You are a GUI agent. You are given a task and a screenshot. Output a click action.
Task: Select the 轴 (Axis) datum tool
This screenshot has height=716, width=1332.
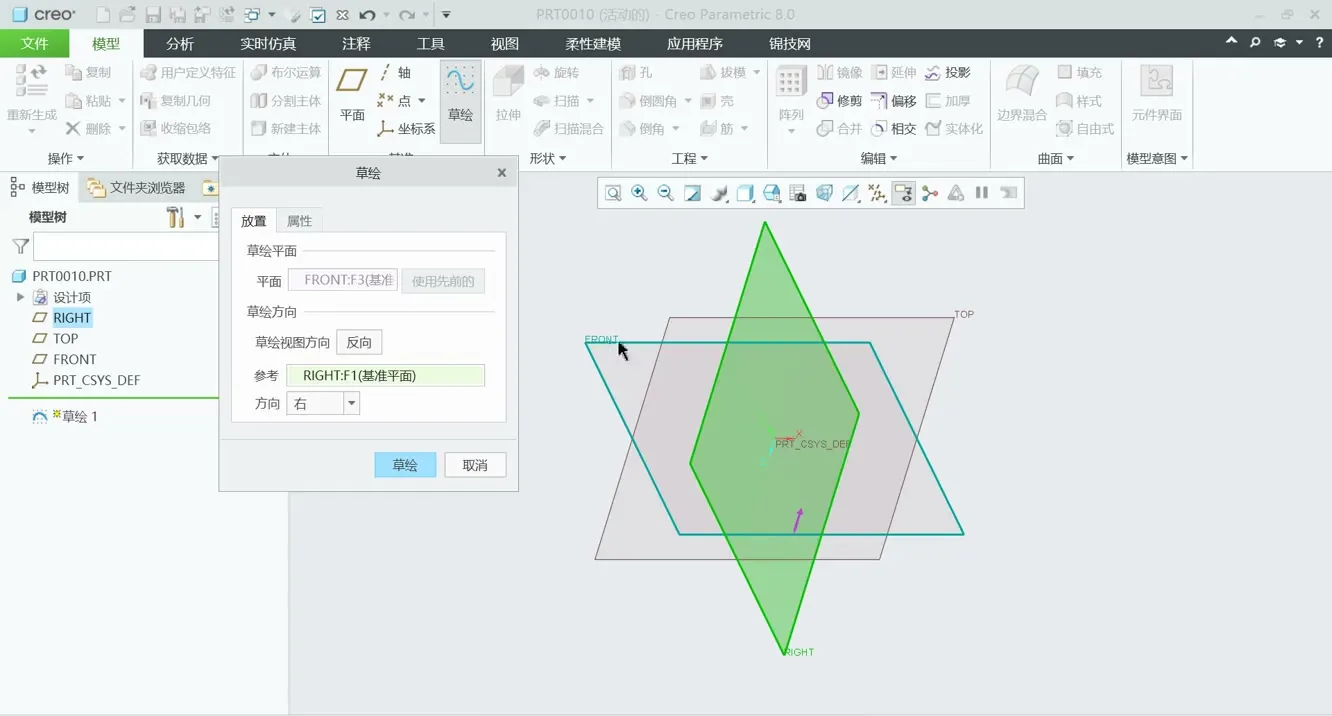tap(395, 73)
